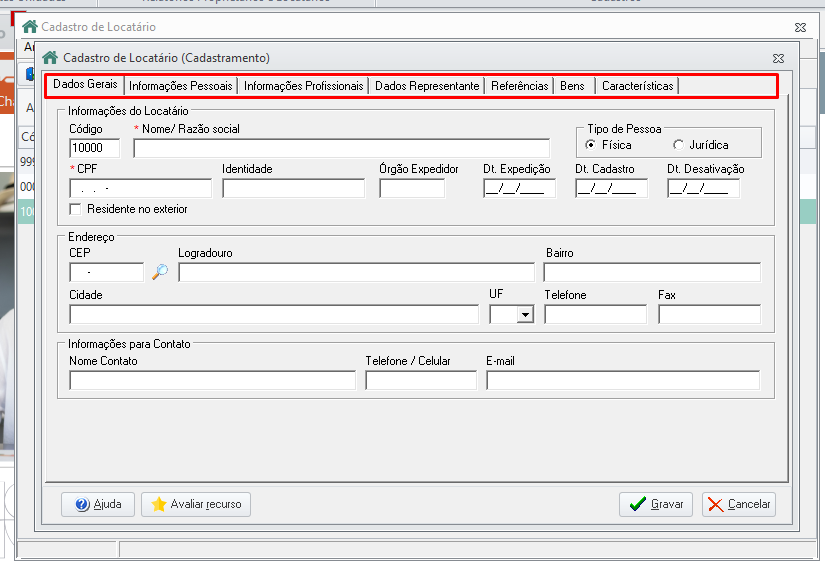Viewport: 825px width, 563px height.
Task: Click the Ajuda button
Action: click(98, 504)
